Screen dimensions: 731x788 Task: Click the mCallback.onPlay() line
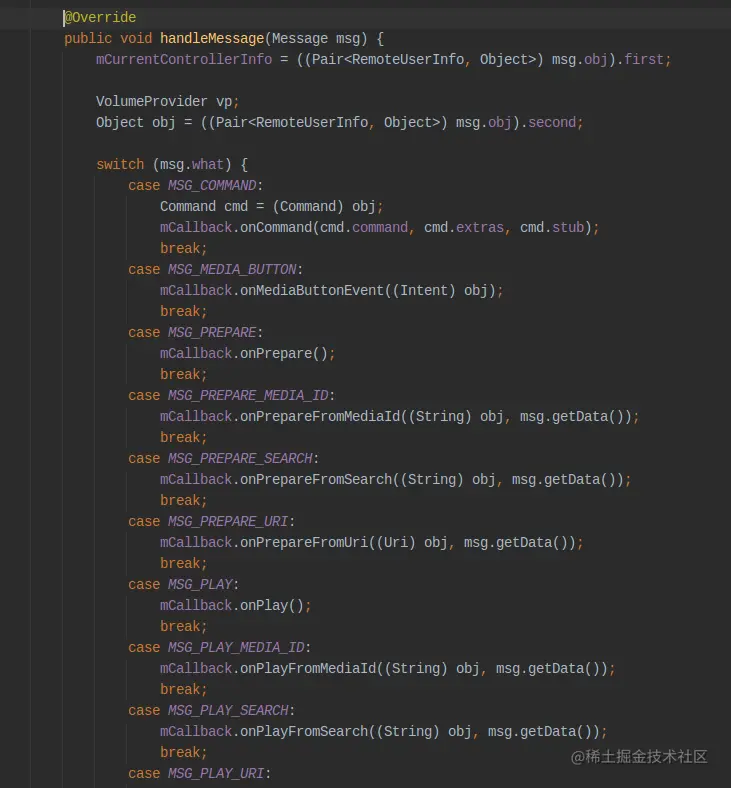click(236, 606)
